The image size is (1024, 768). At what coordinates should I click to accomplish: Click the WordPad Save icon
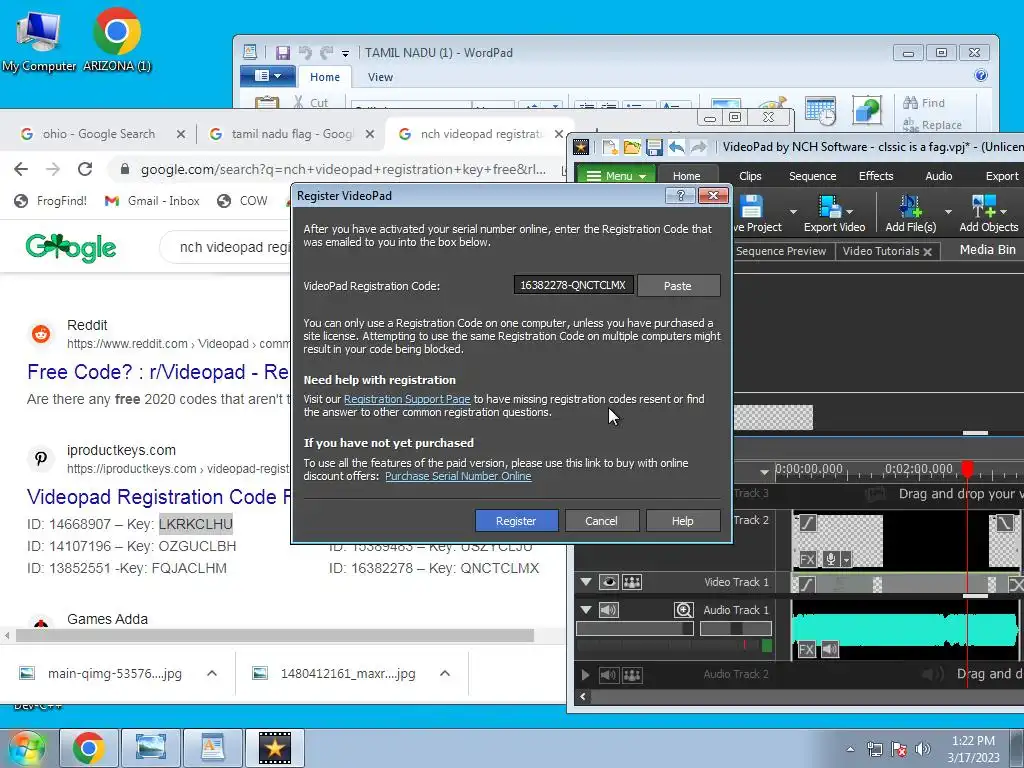click(x=282, y=53)
